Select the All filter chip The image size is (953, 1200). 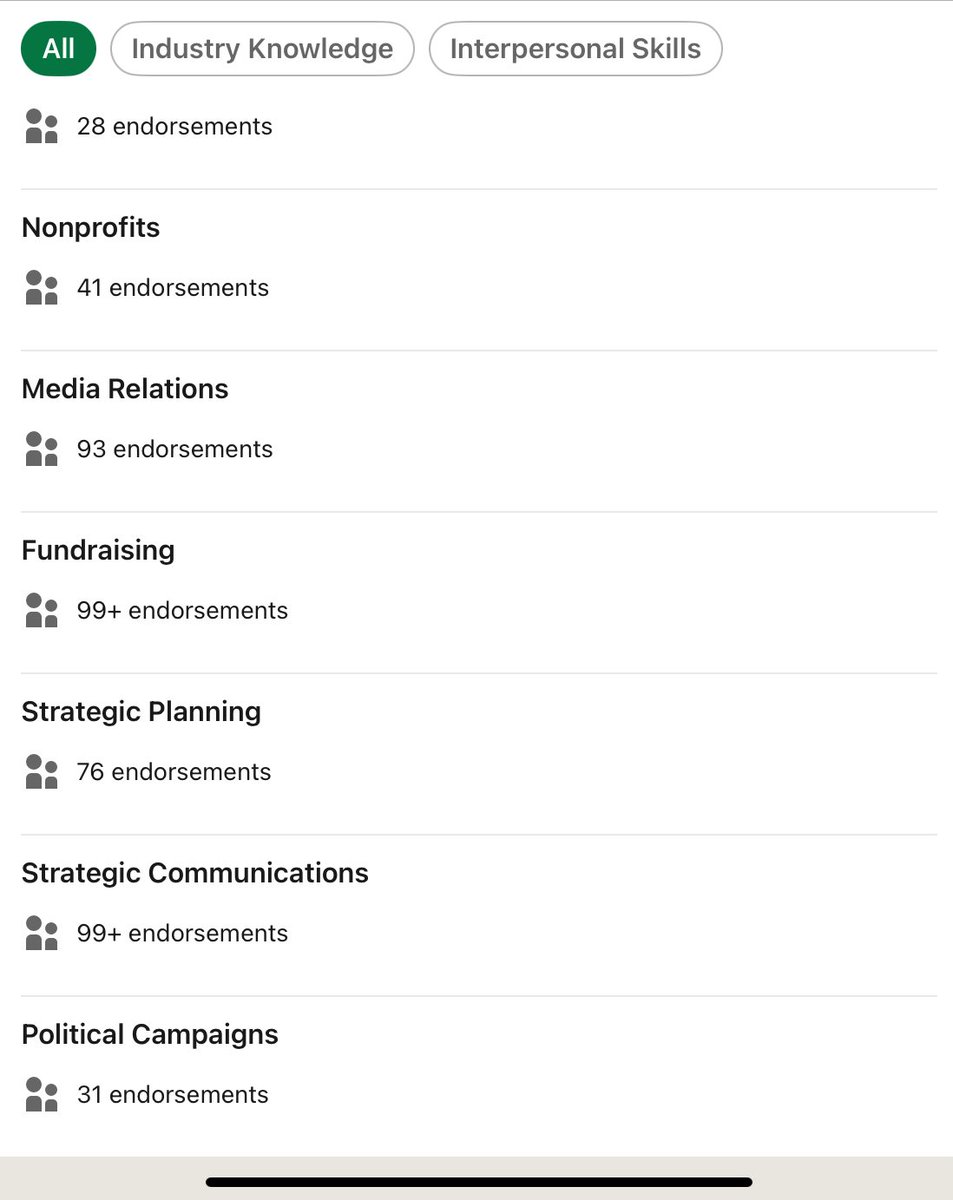58,49
